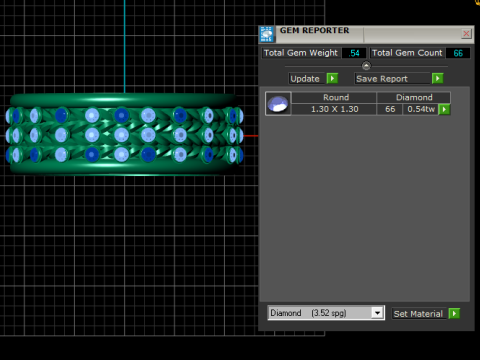This screenshot has width=480, height=360.
Task: Click the Diamond column header
Action: click(414, 97)
